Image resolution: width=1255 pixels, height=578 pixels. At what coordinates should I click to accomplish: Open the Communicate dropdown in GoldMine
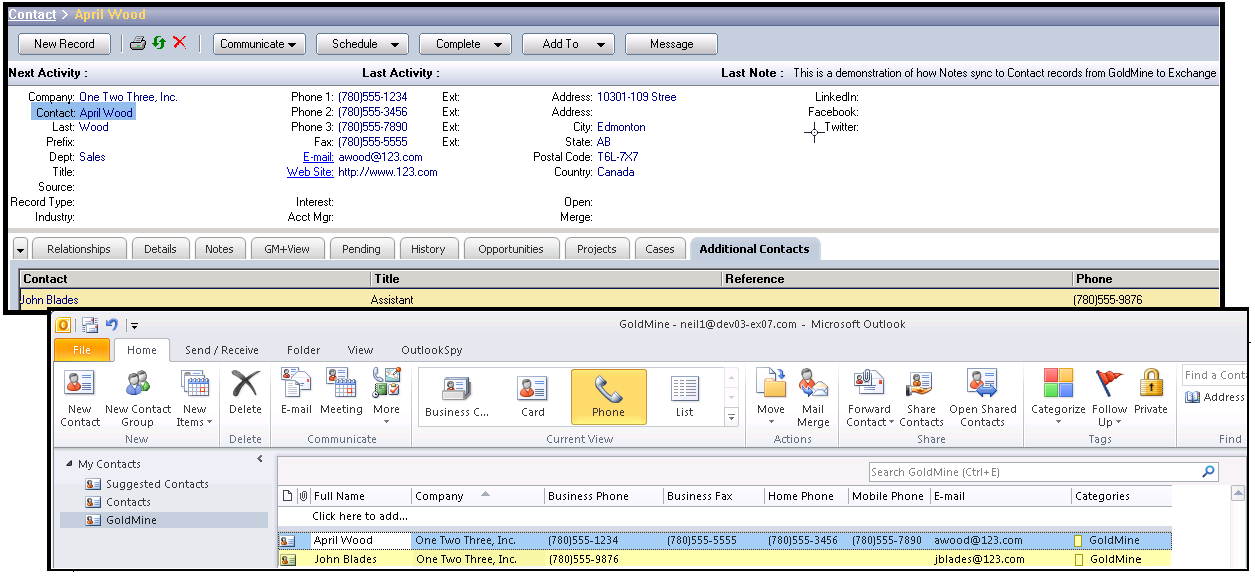[260, 44]
